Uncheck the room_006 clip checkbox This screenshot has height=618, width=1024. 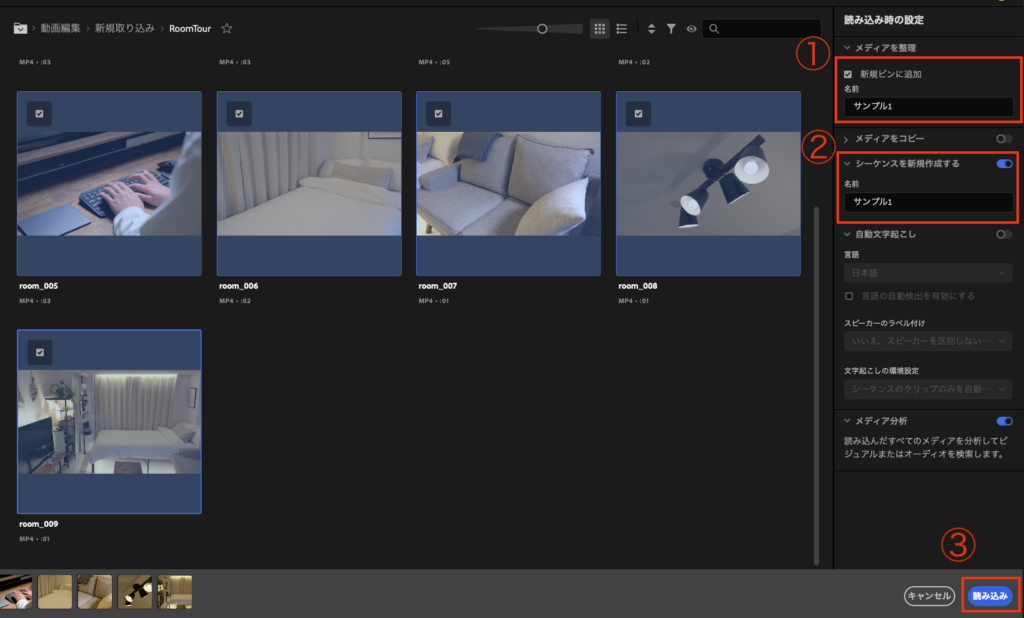coord(239,114)
